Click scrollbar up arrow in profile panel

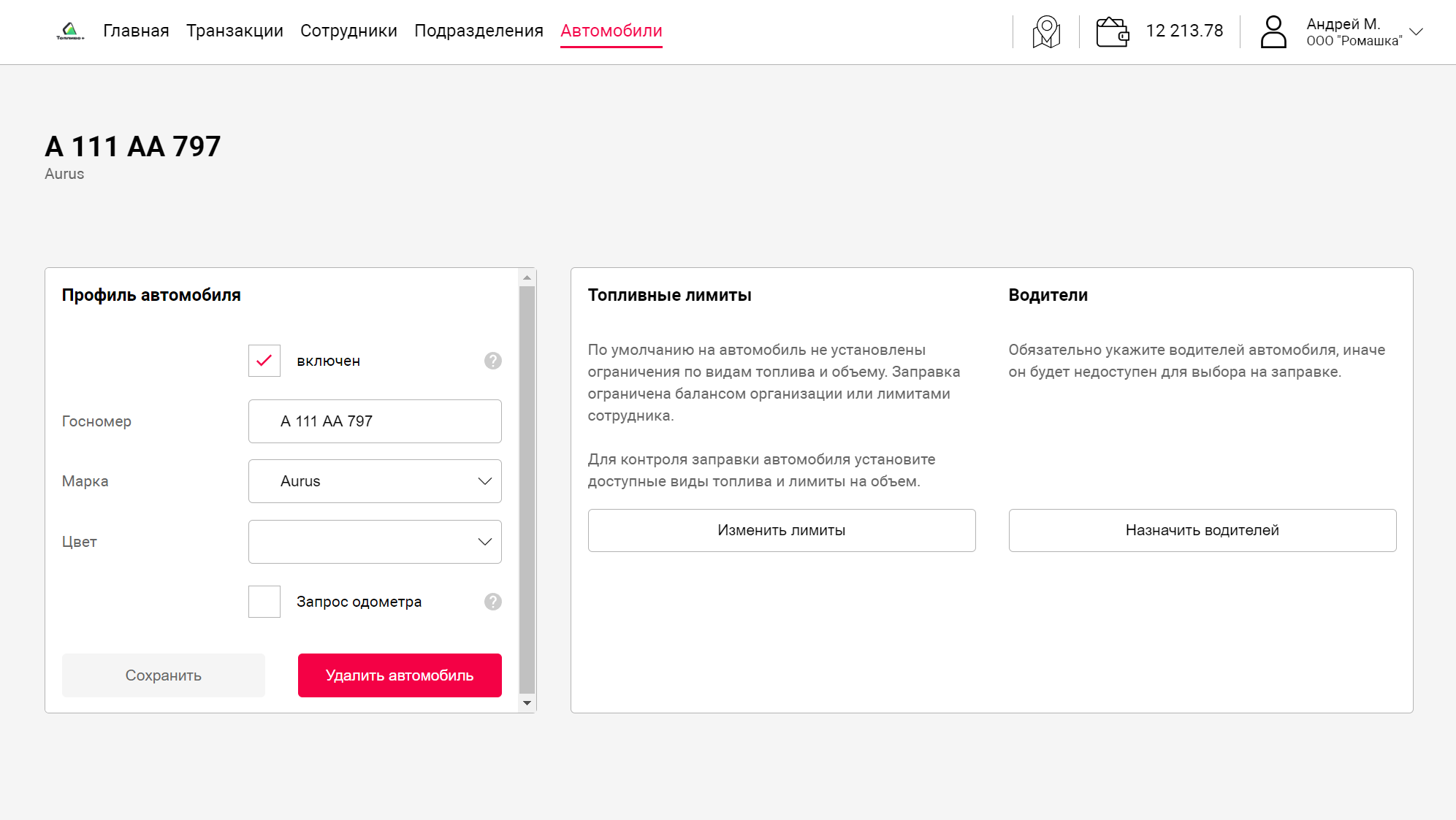click(527, 278)
